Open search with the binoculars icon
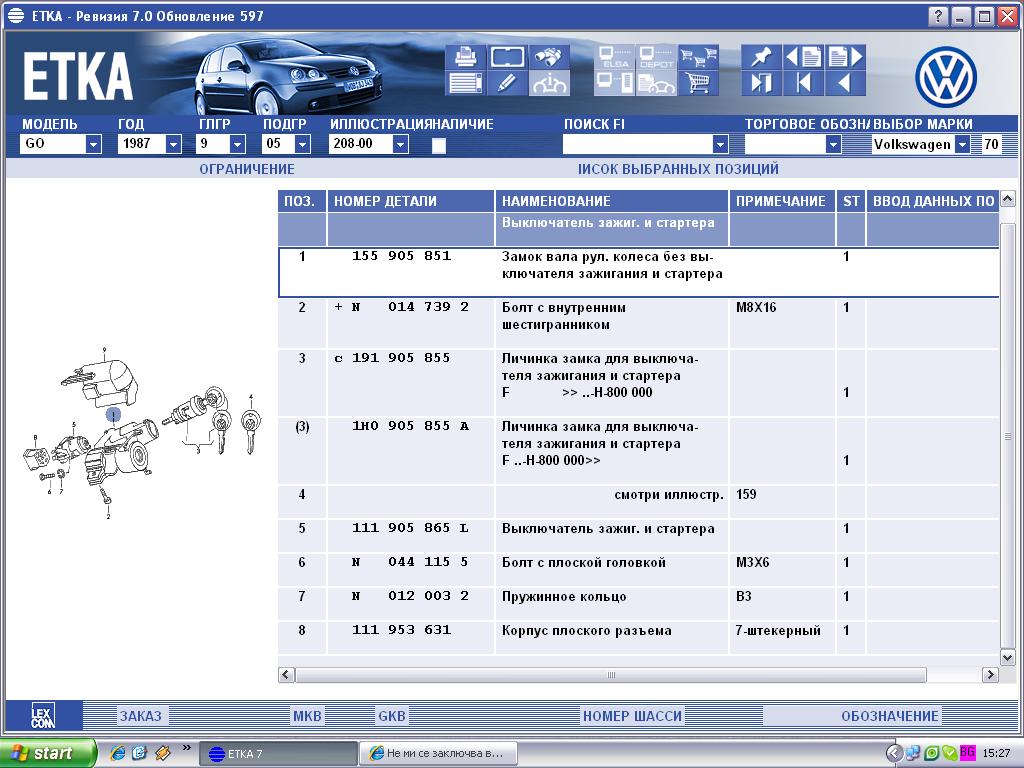Image resolution: width=1024 pixels, height=768 pixels. point(549,57)
